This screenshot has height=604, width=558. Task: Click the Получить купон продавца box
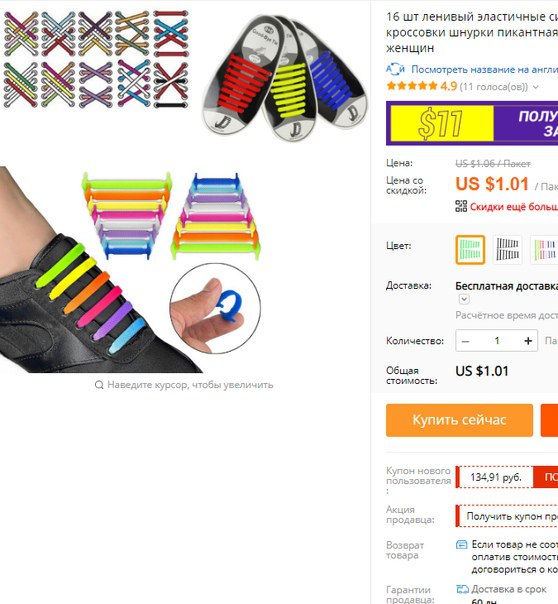click(507, 516)
